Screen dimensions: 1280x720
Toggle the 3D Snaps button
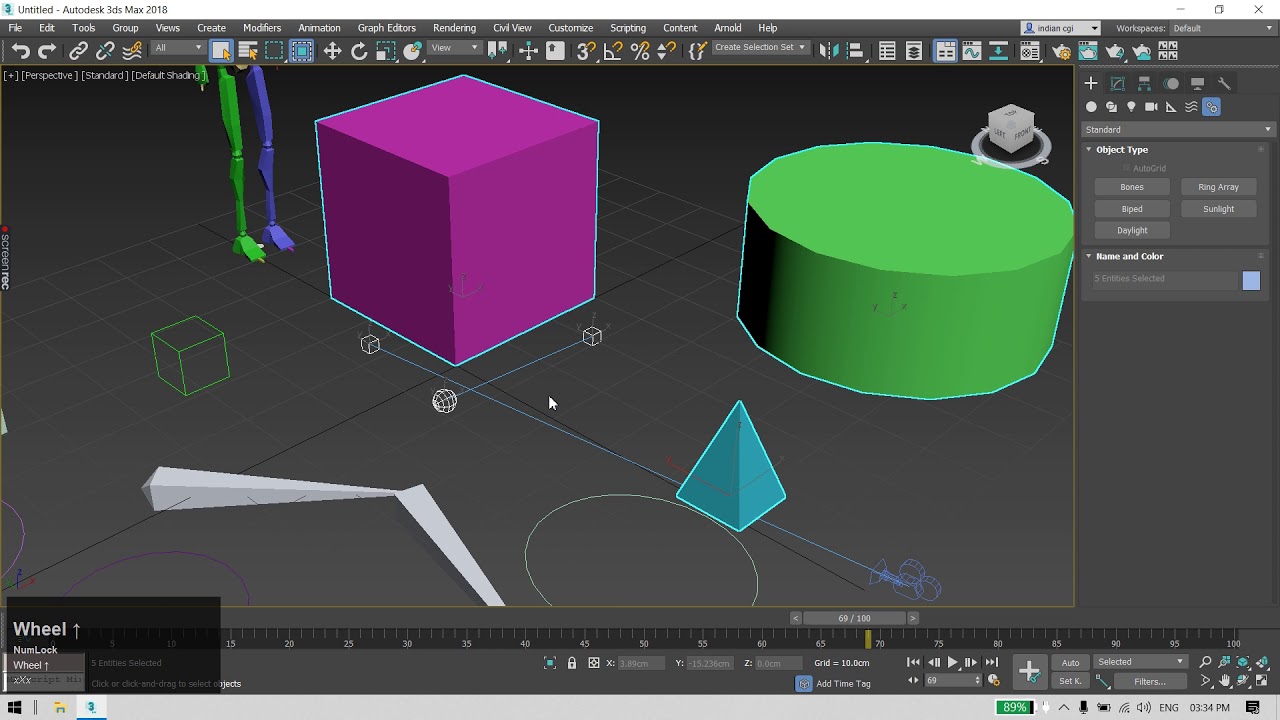point(586,51)
